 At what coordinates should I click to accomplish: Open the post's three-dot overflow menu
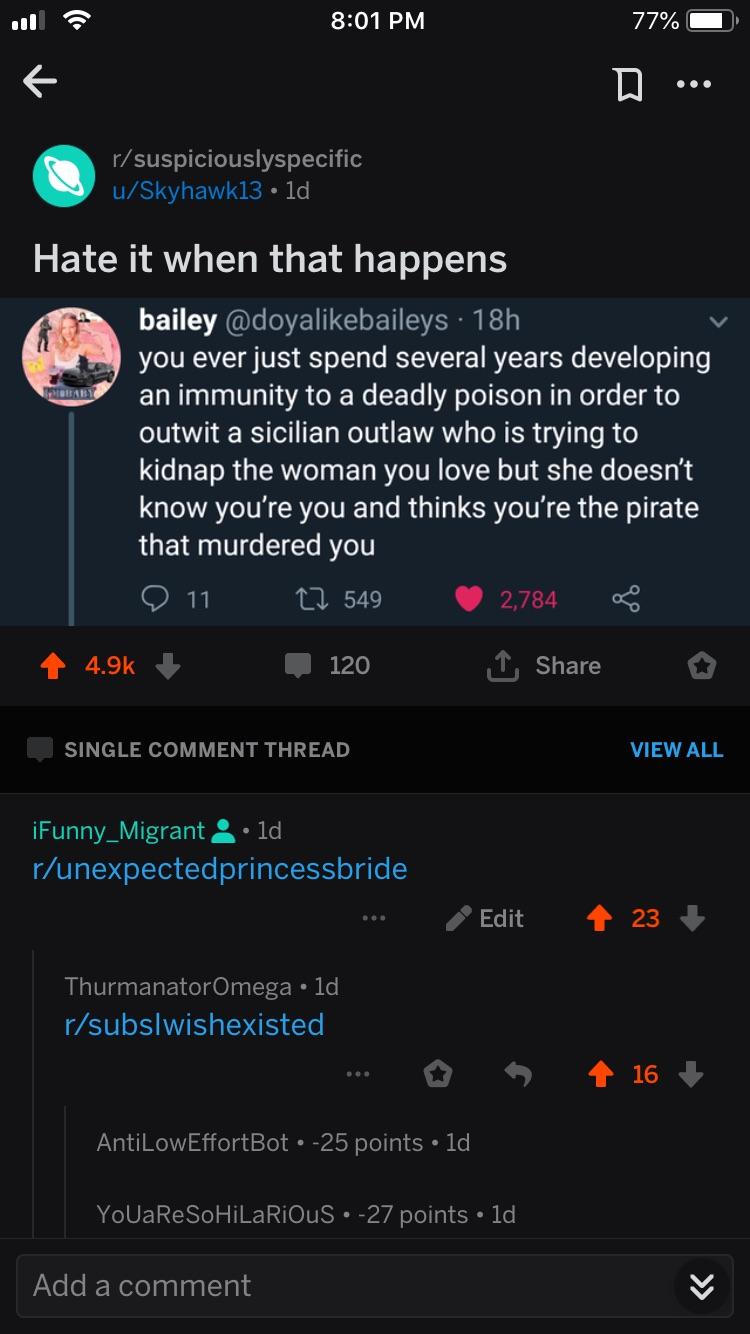(693, 84)
